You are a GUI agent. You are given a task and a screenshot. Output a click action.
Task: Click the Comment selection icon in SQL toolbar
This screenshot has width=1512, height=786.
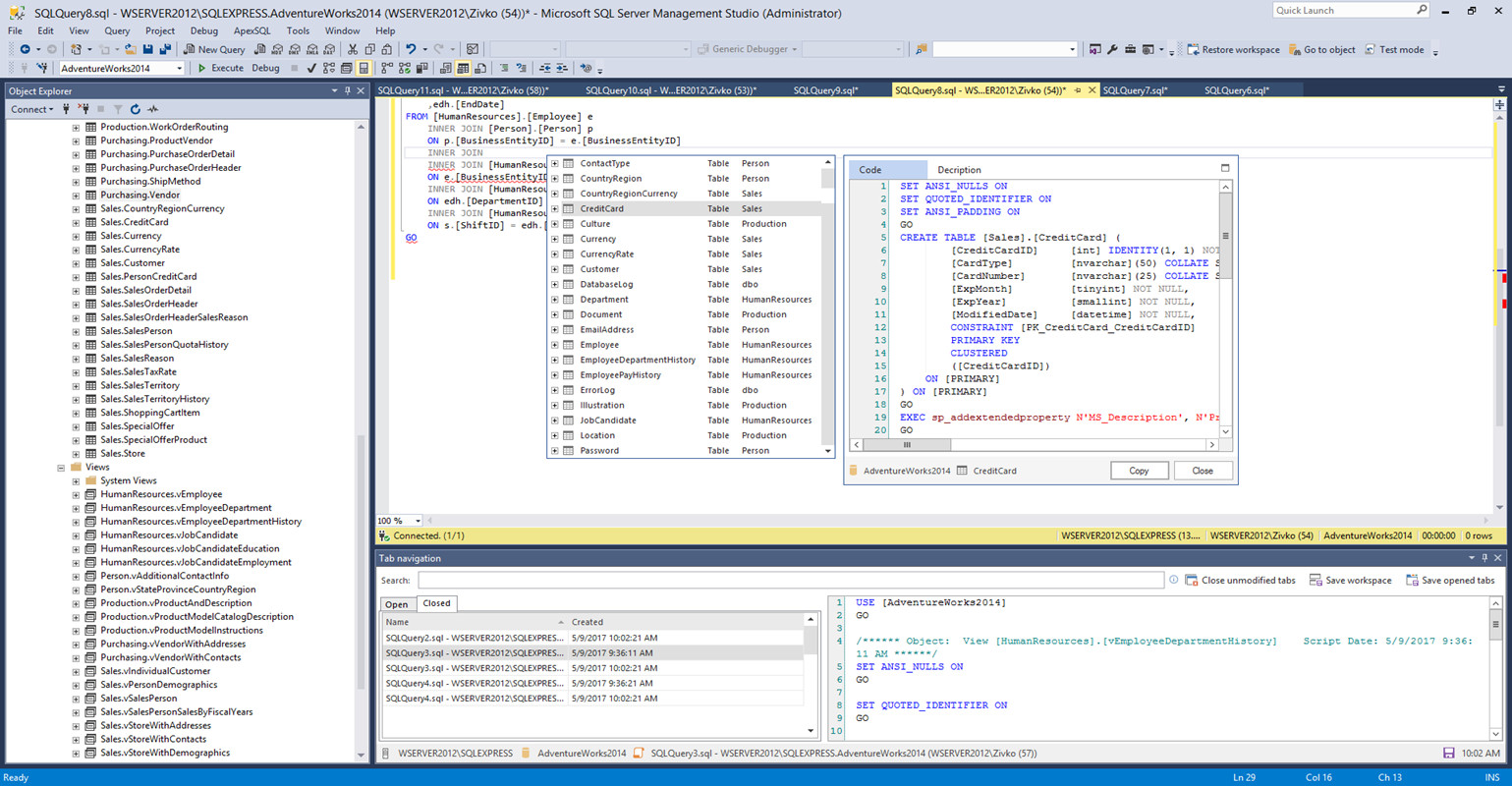503,68
